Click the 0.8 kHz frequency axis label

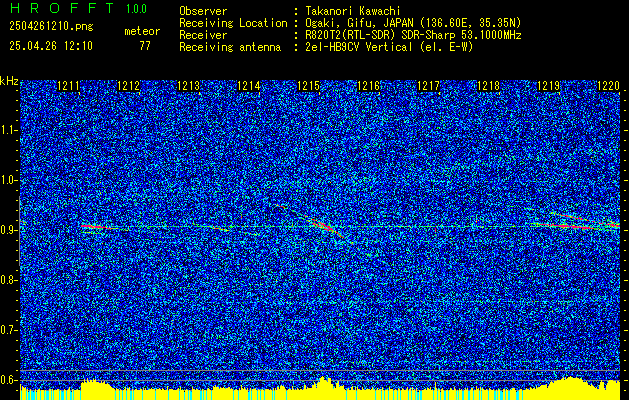tap(8, 280)
